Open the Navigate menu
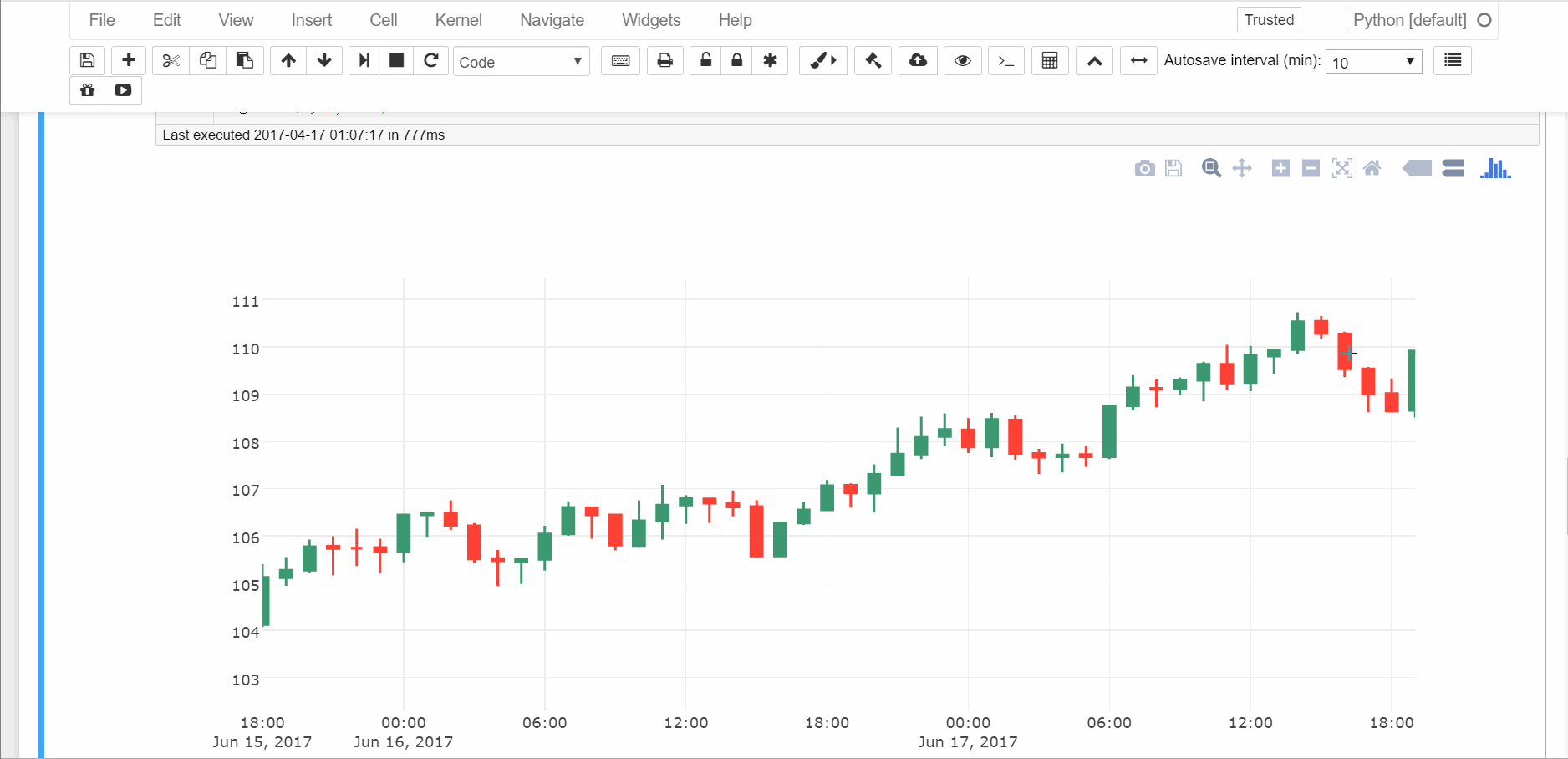This screenshot has height=759, width=1568. point(552,20)
